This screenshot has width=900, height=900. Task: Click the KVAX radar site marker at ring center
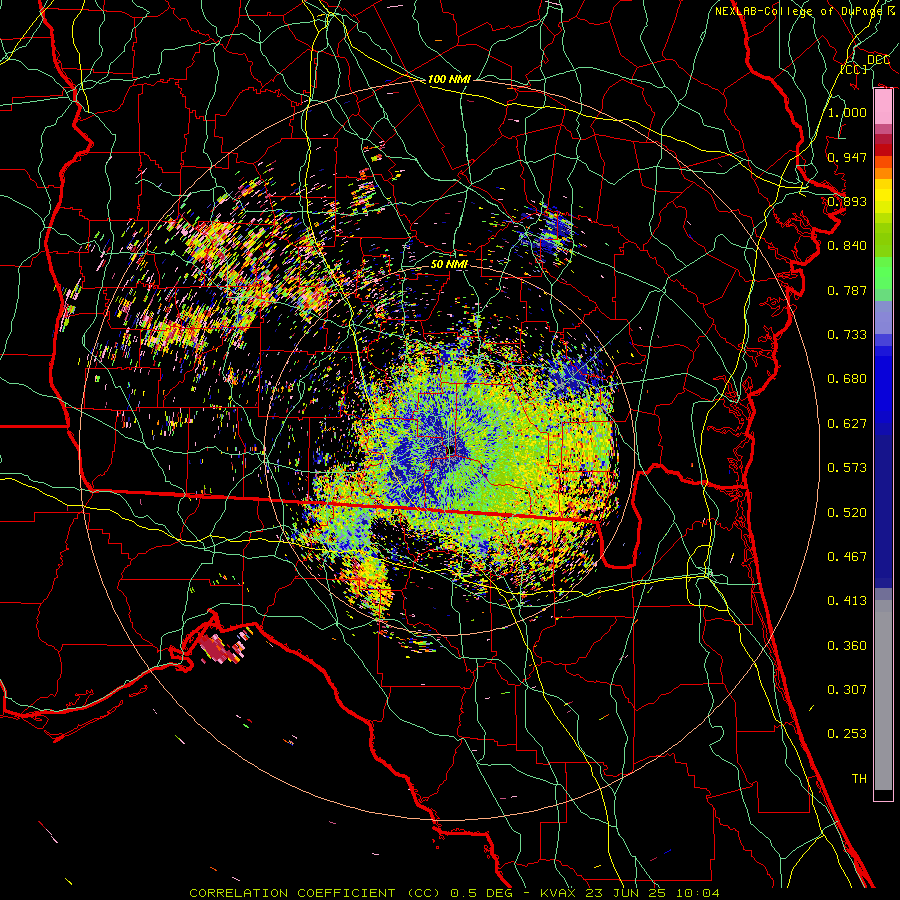pyautogui.click(x=452, y=449)
